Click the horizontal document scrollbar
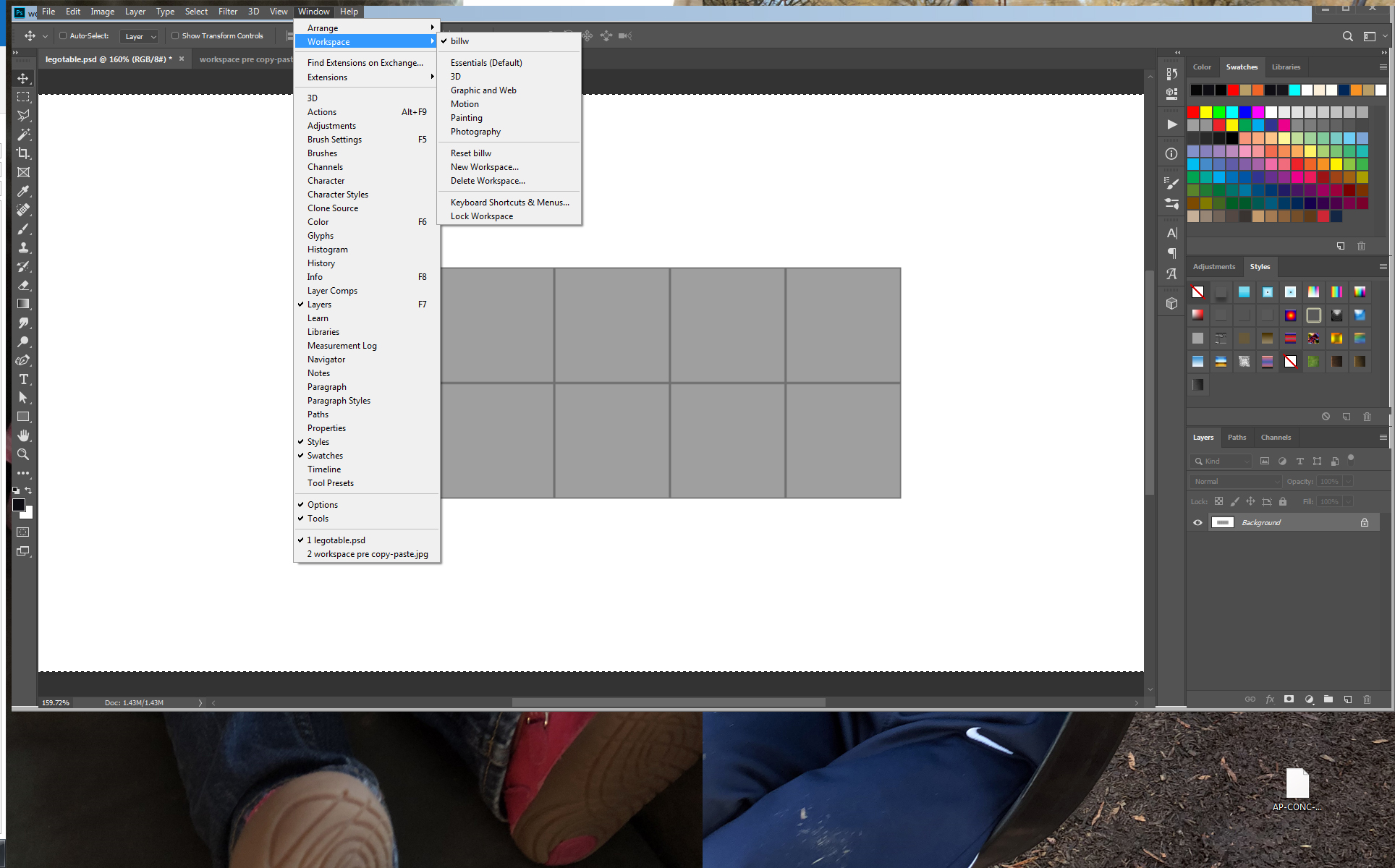 pos(668,702)
